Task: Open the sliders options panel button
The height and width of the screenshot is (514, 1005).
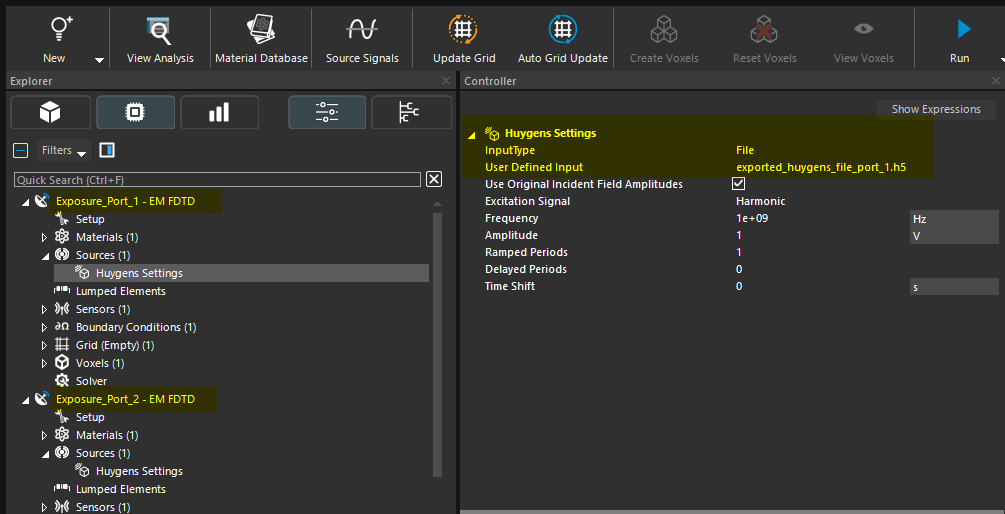Action: click(x=327, y=113)
